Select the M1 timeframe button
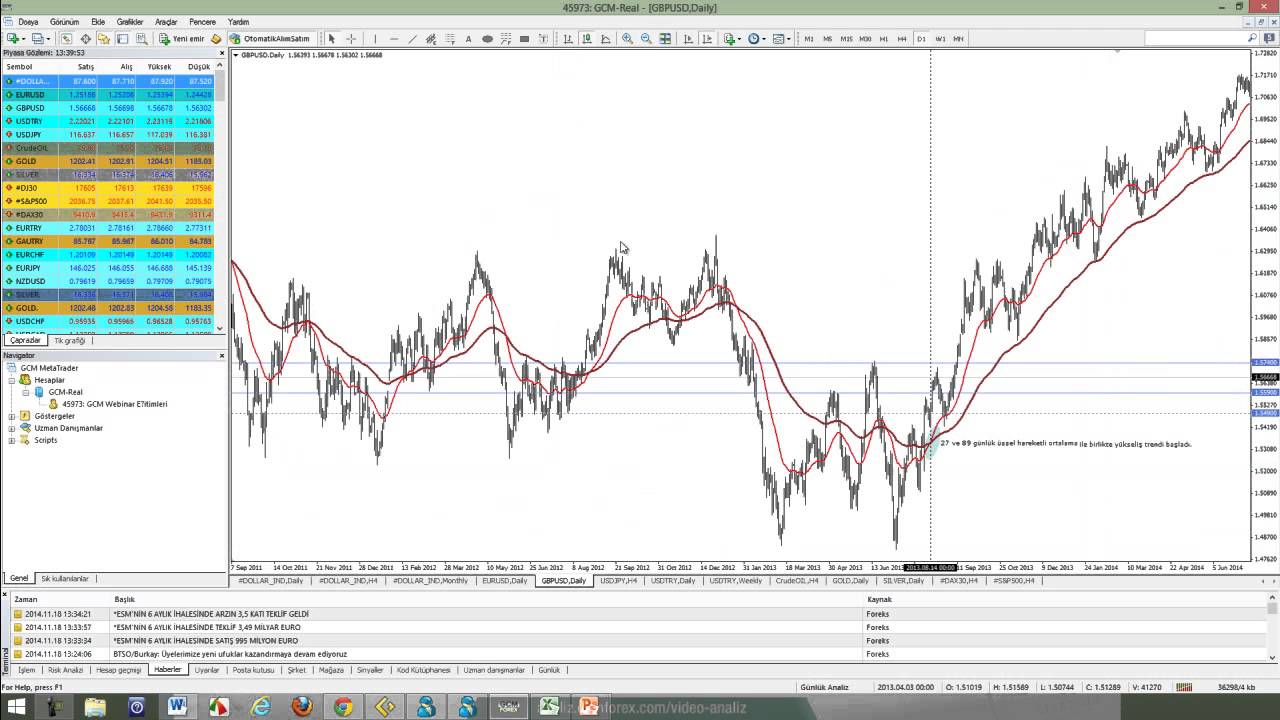 point(809,39)
